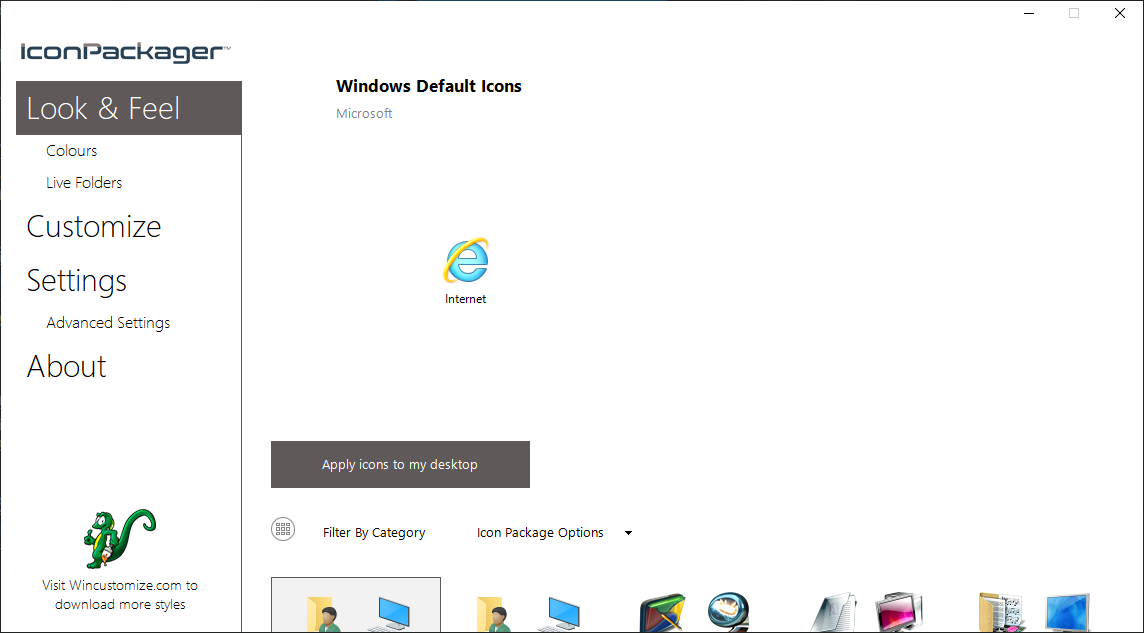Go to Live Folders settings
This screenshot has height=633, width=1144.
click(x=84, y=183)
